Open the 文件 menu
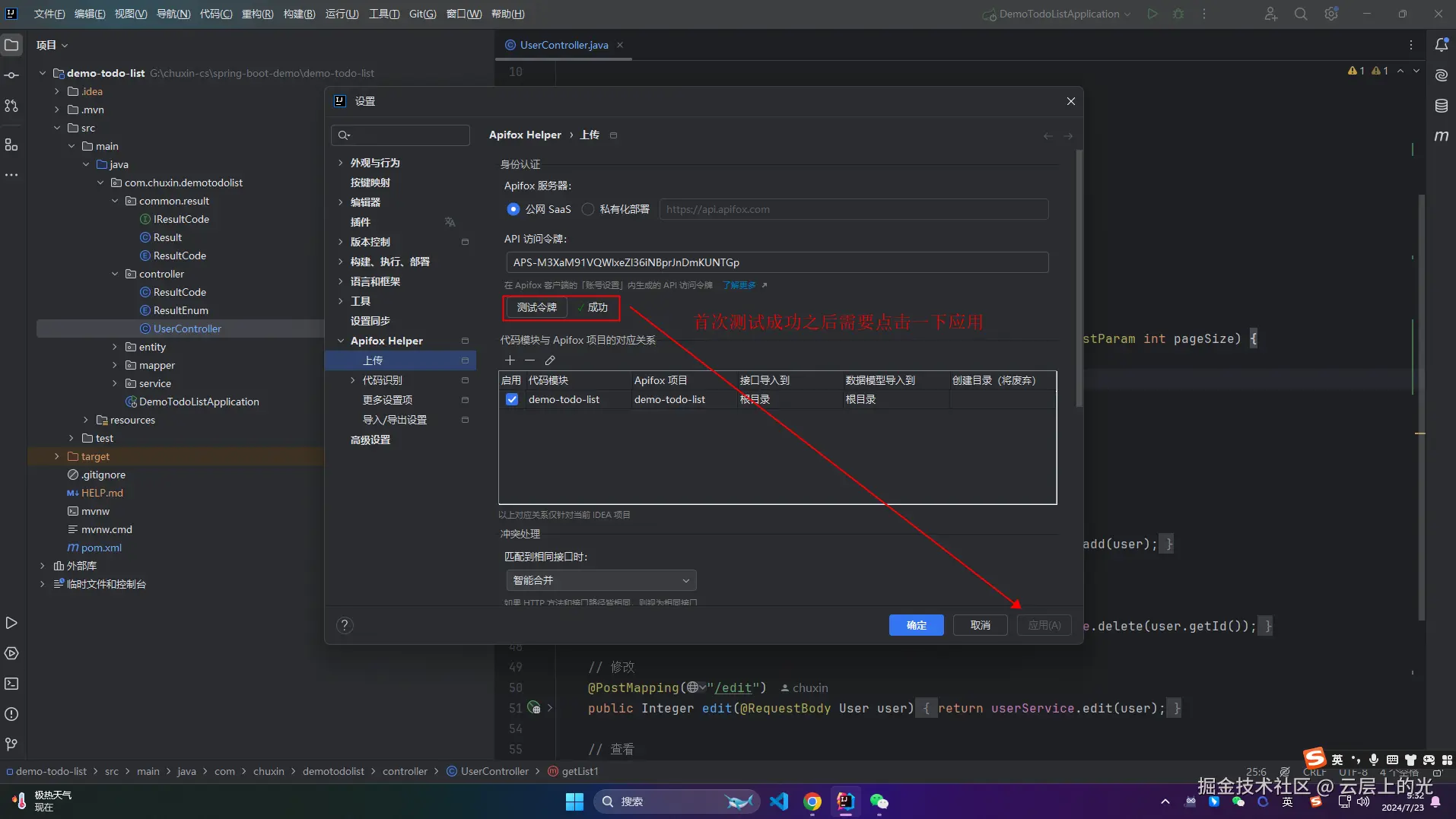The image size is (1456, 819). [x=49, y=14]
